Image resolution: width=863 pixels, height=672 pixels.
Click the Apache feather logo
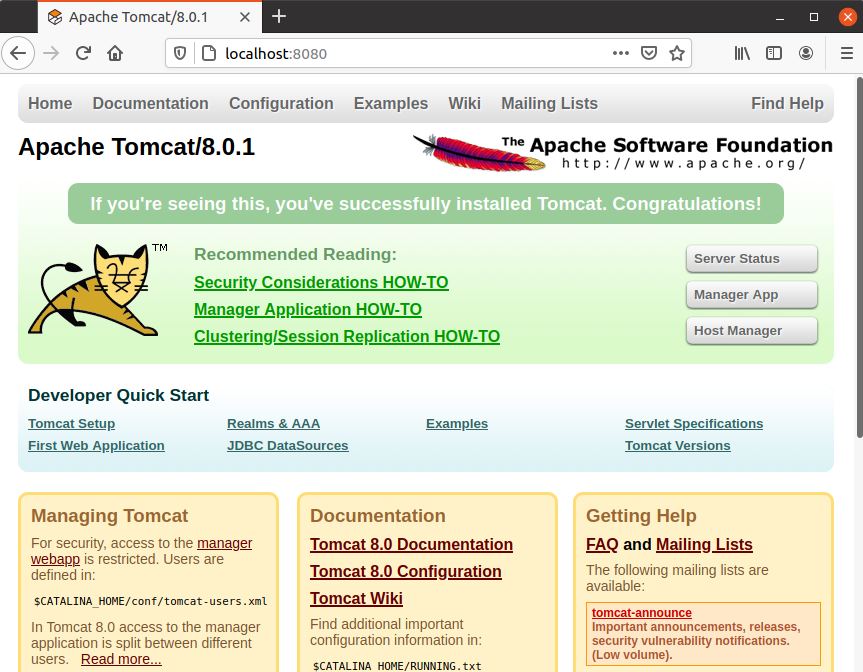(x=480, y=153)
